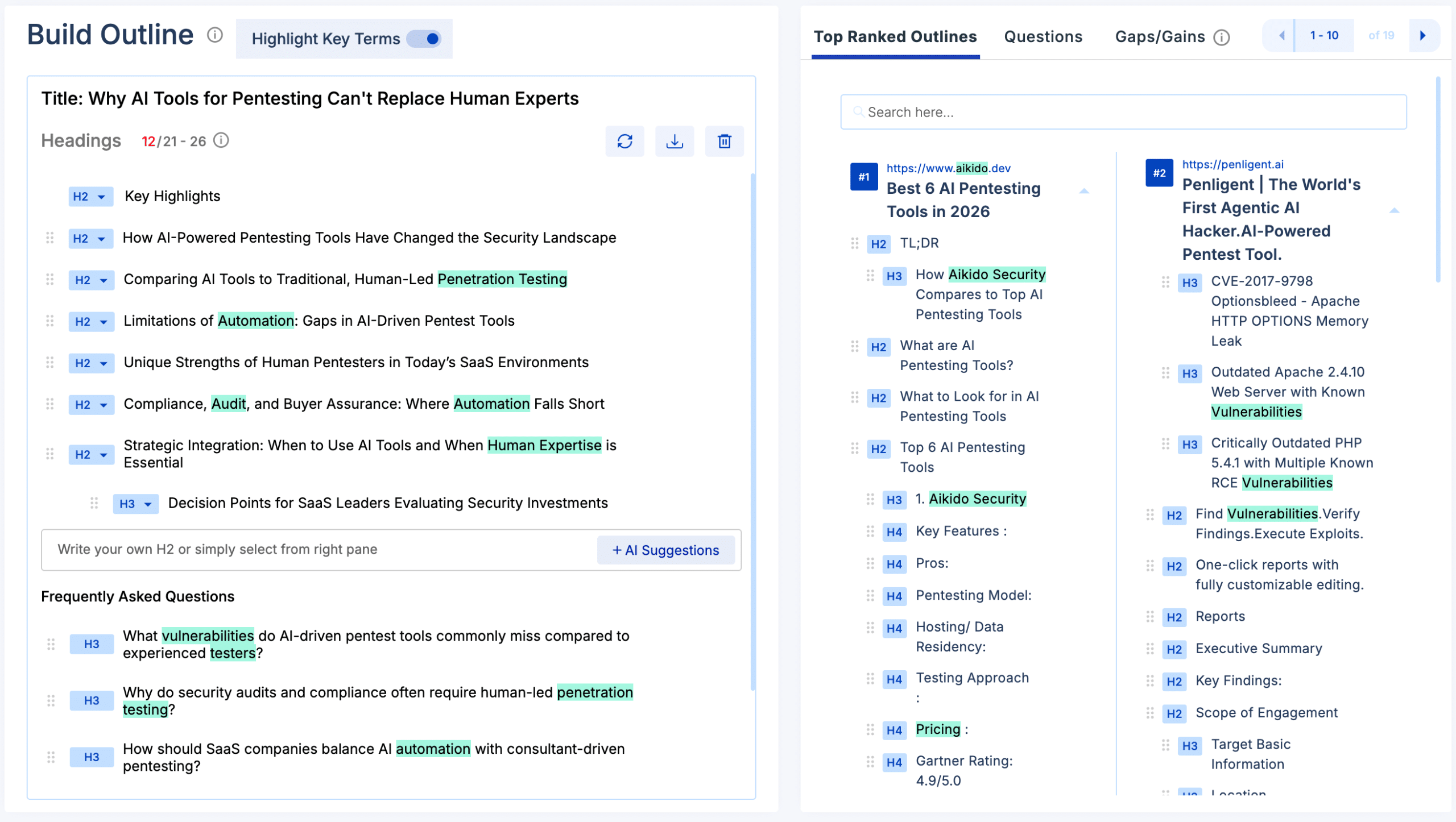Click the Gaps/Gains info icon
The width and height of the screenshot is (1456, 822).
1222,38
